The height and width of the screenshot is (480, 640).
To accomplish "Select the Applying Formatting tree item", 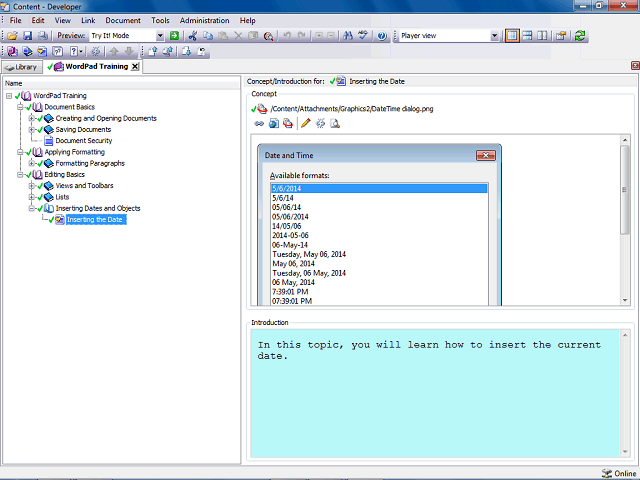I will [x=74, y=152].
